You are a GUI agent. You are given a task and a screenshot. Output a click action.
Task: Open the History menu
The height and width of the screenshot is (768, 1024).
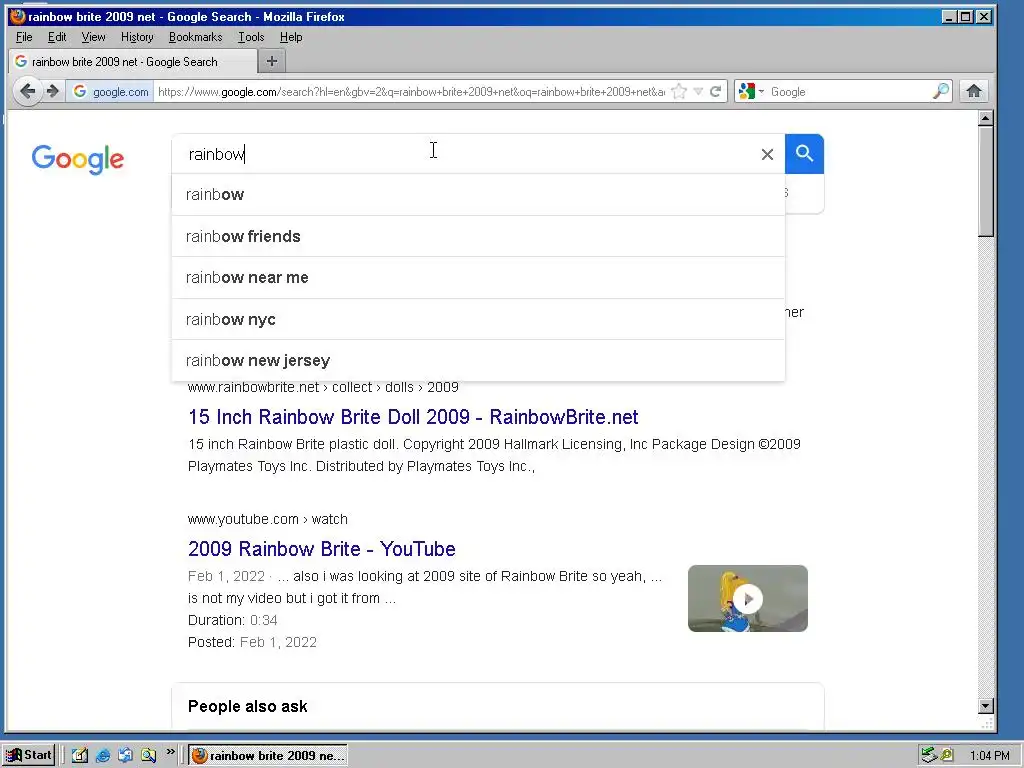137,37
